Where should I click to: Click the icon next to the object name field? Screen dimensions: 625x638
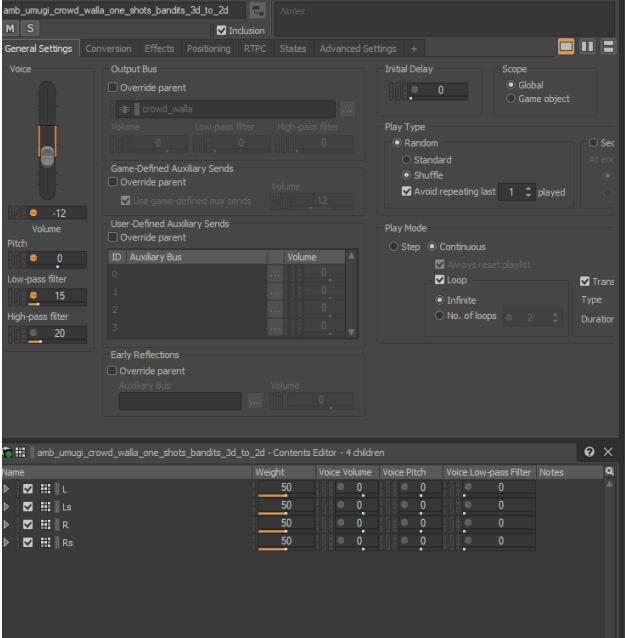click(x=257, y=10)
